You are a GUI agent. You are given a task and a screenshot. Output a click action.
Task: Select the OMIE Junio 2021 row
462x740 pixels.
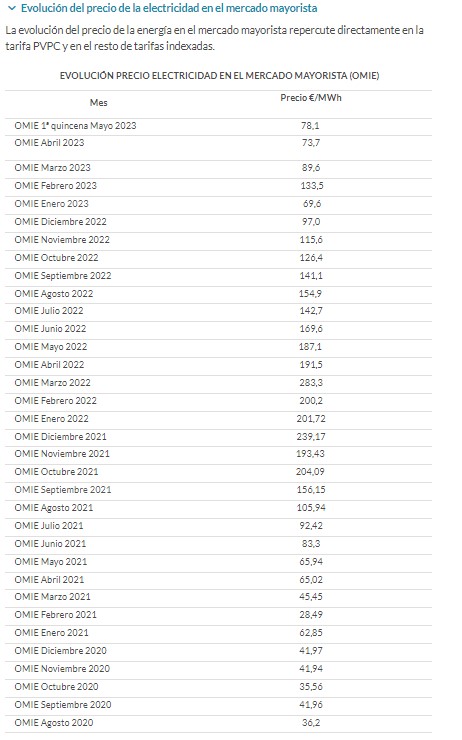pos(218,544)
